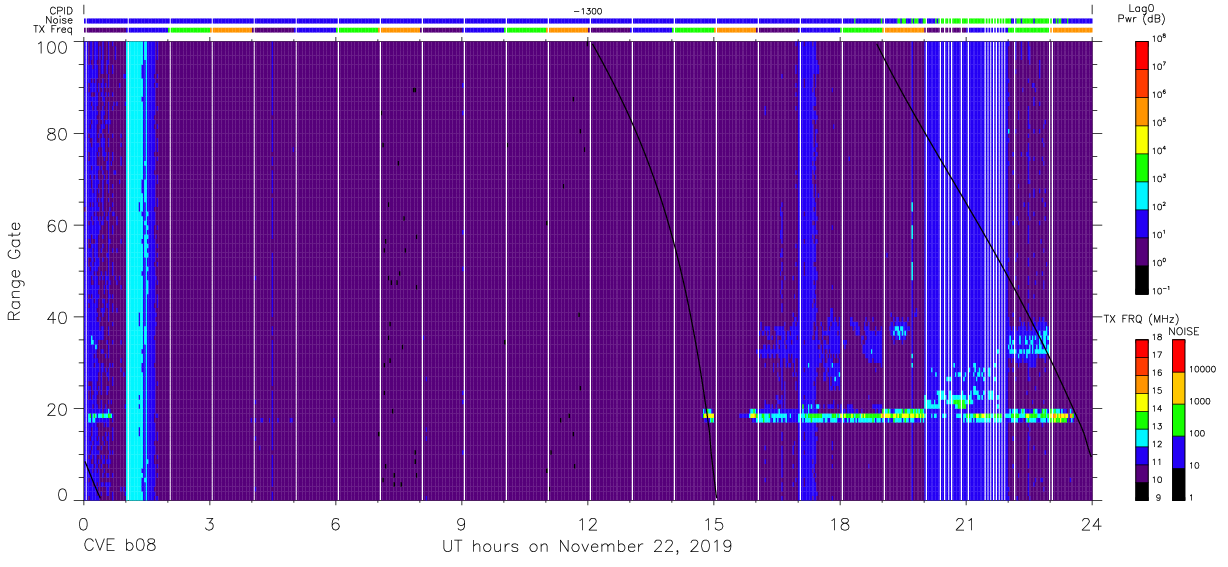Click the '1000' label on NOISE bar

point(1200,400)
